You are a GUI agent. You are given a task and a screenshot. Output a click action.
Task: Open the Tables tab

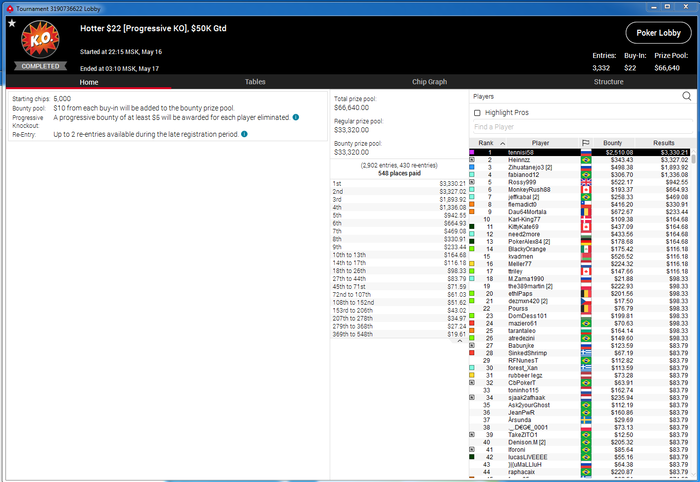tap(255, 82)
